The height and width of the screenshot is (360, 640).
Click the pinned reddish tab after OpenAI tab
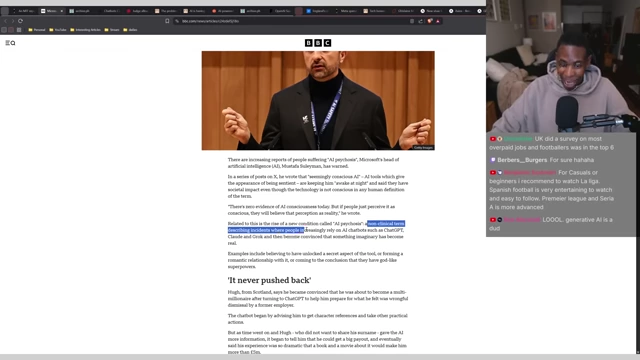[299, 11]
